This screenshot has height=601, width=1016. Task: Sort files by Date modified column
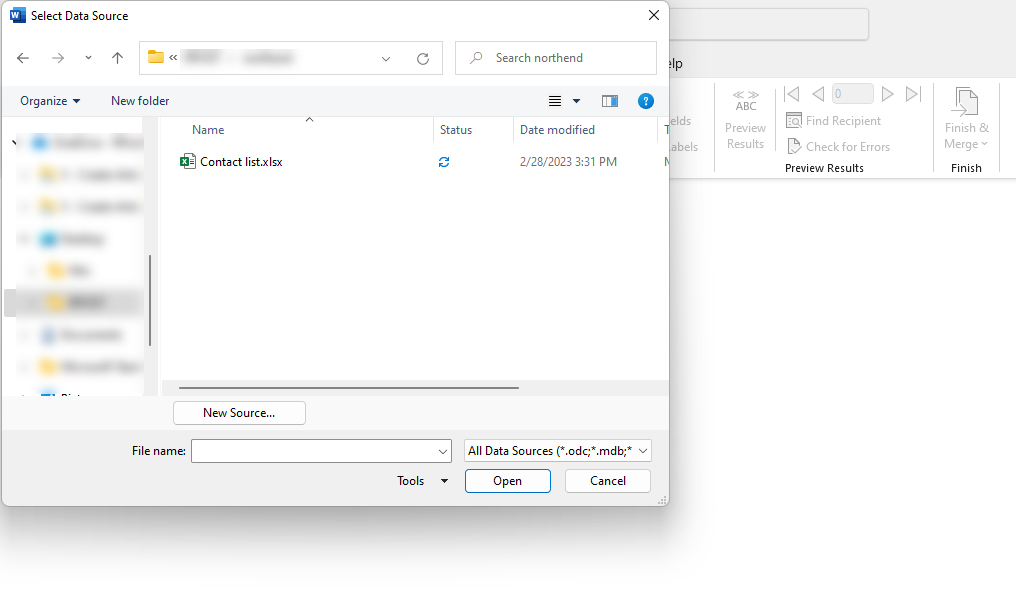coord(557,130)
